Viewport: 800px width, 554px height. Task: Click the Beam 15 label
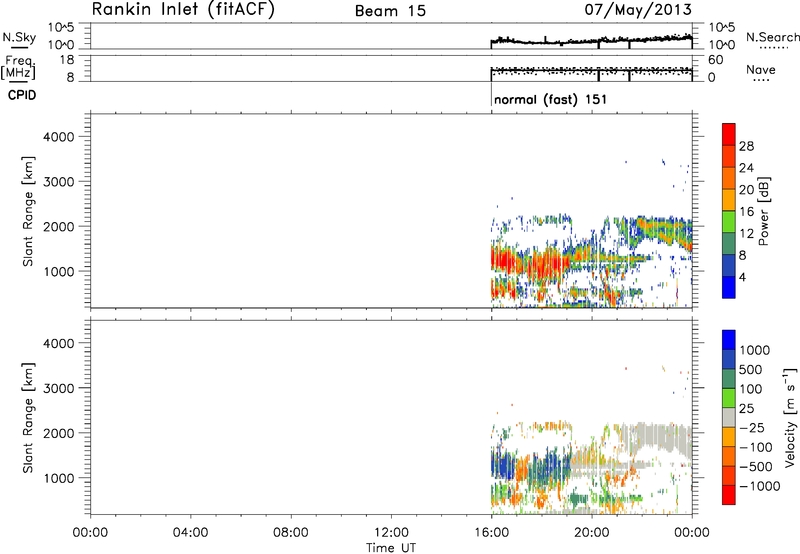pyautogui.click(x=390, y=11)
